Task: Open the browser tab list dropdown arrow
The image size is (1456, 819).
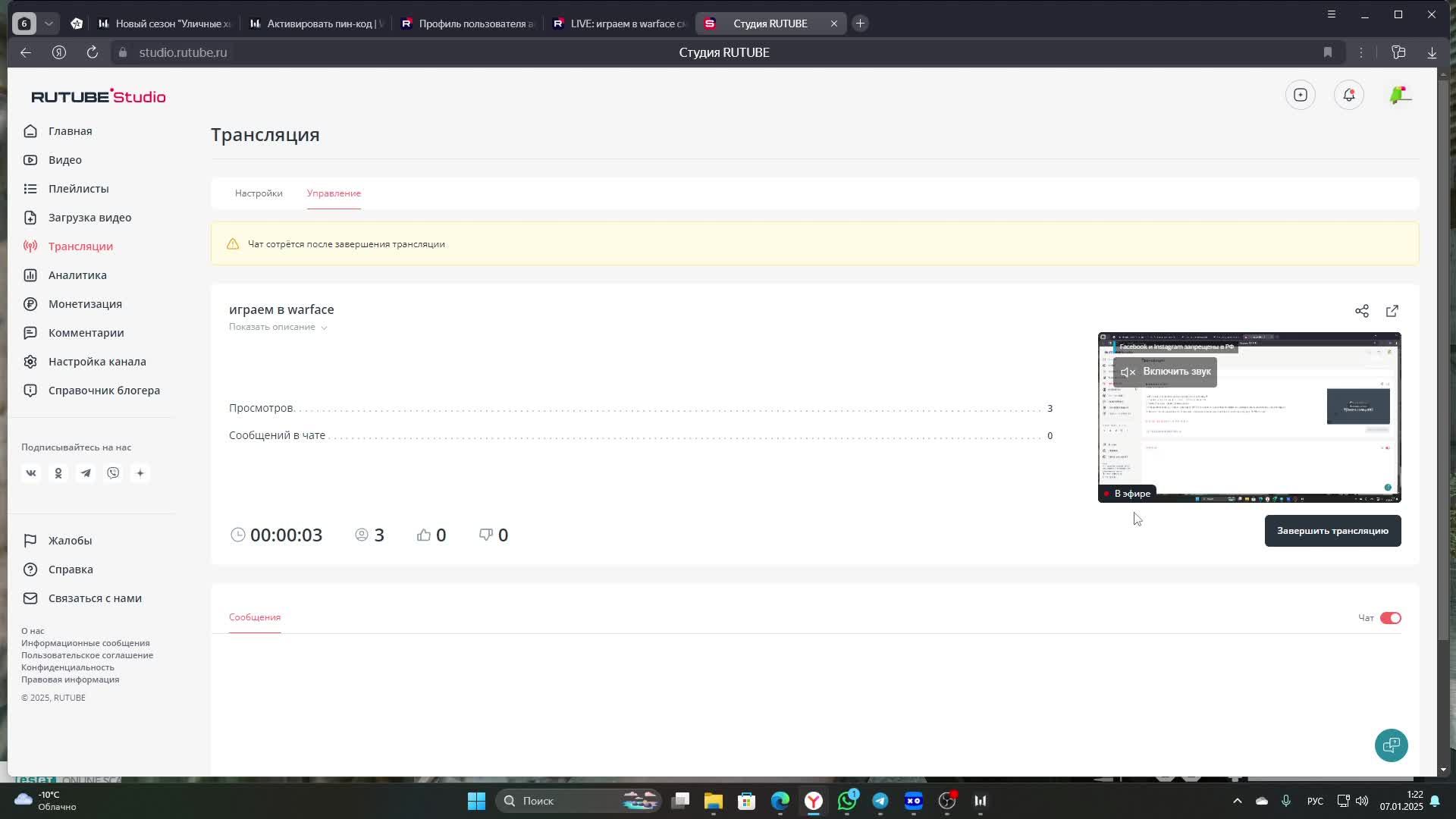Action: 49,24
